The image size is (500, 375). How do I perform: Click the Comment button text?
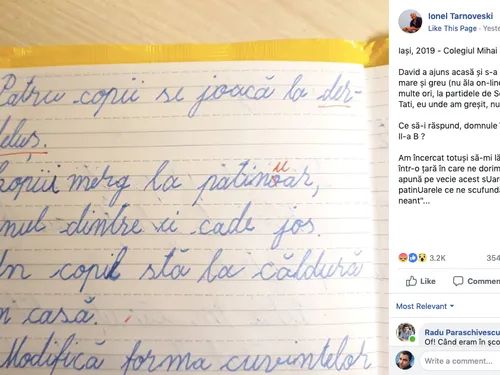point(484,281)
